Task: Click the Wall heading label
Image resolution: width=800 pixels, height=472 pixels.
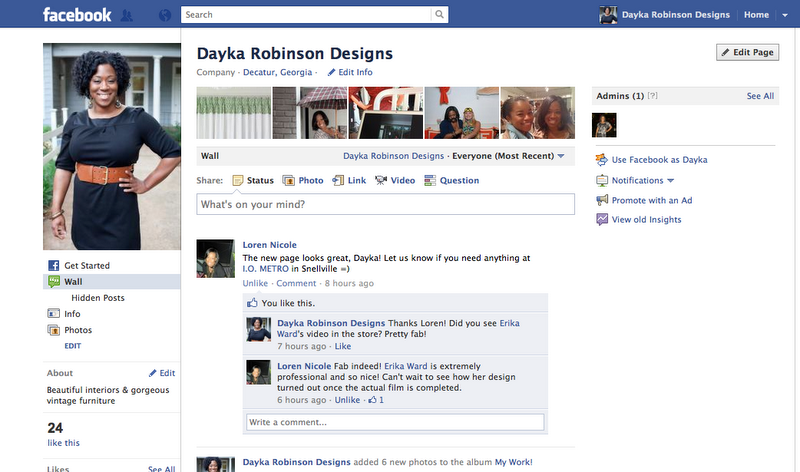Action: pos(210,156)
